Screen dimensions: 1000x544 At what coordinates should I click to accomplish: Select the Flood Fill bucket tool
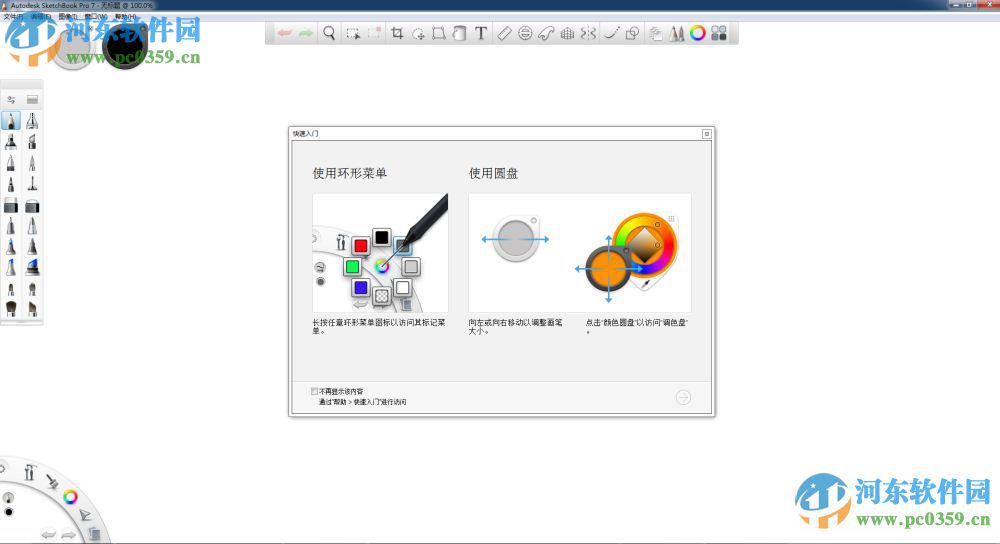point(459,33)
